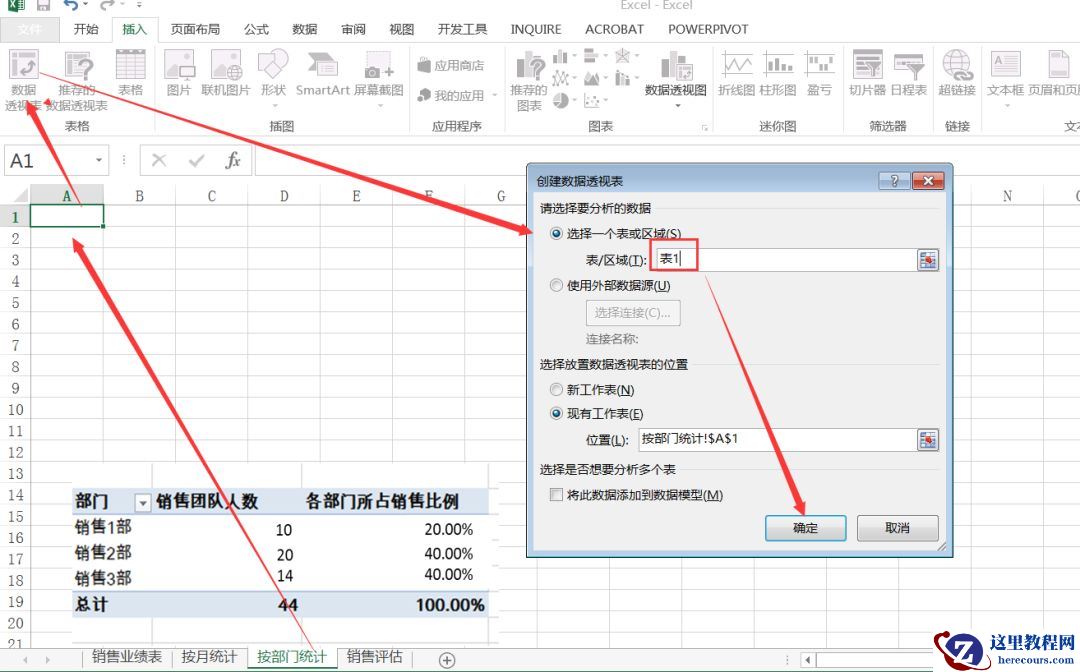The width and height of the screenshot is (1080, 672).
Task: Switch to the 按月统计 sheet tab
Action: pos(209,657)
